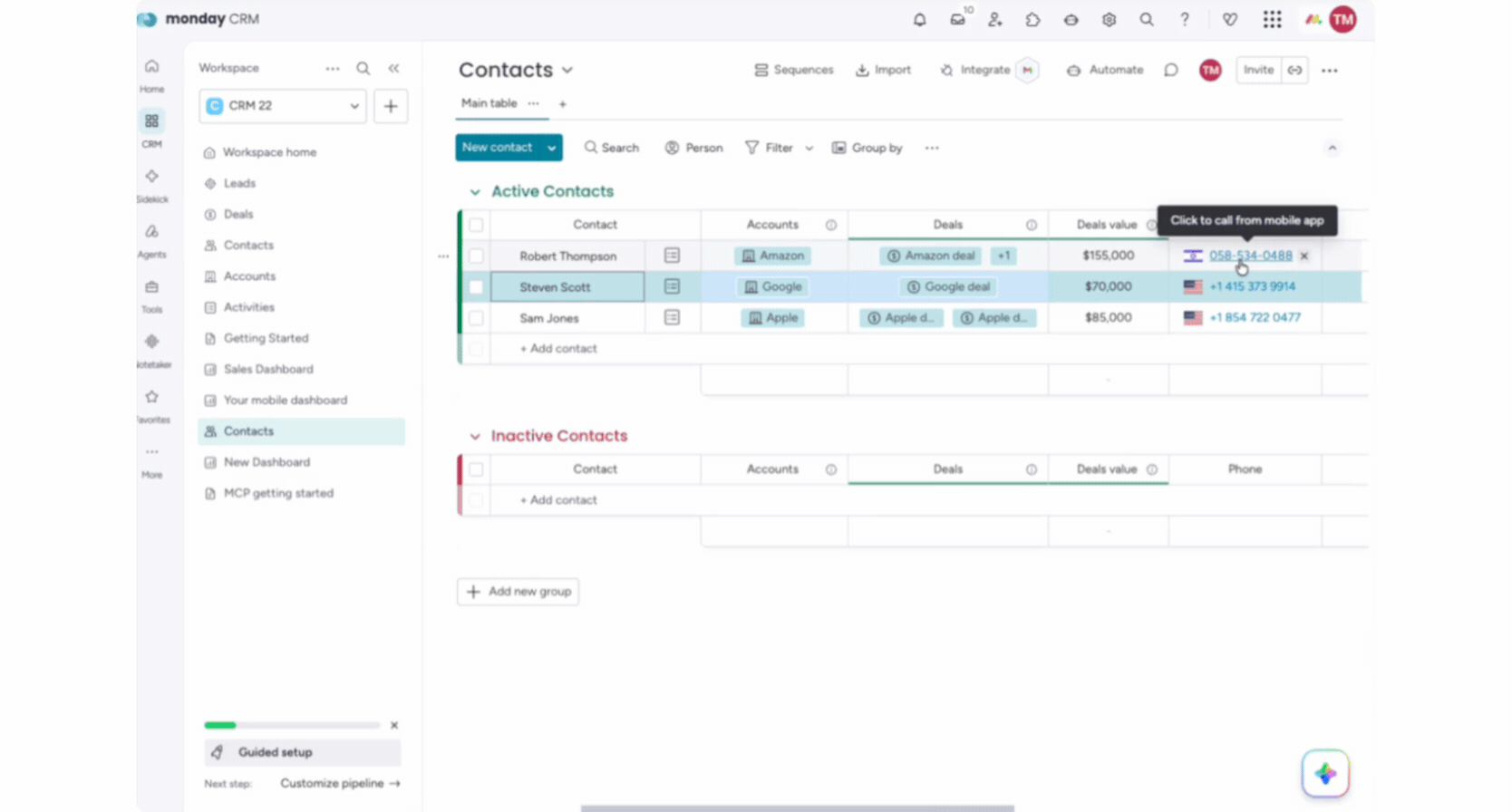Clear Robert Thompson's phone number
Image resolution: width=1512 pixels, height=812 pixels.
point(1304,256)
